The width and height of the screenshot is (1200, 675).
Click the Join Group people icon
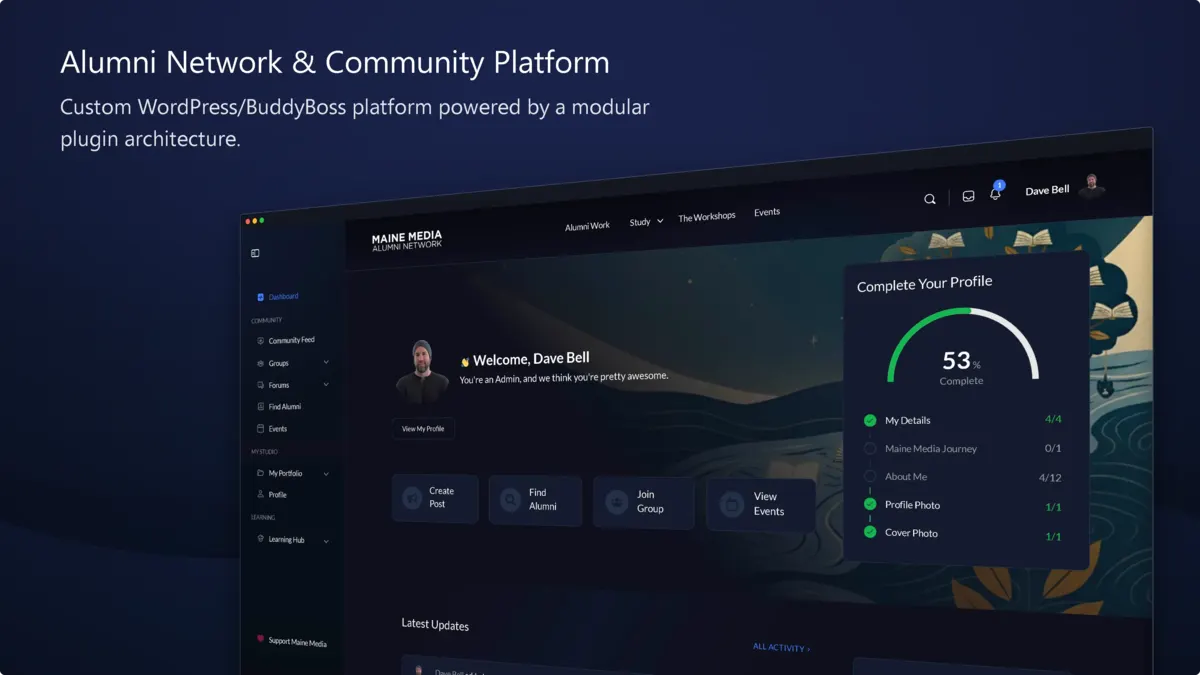pos(618,501)
